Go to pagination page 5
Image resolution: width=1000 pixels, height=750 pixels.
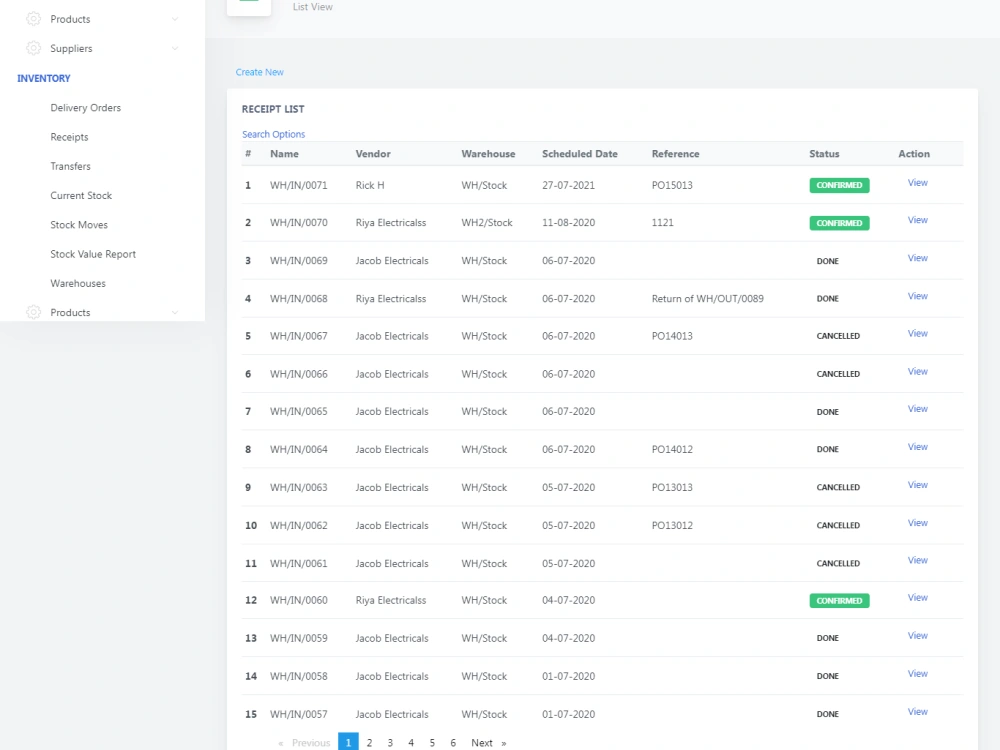432,743
